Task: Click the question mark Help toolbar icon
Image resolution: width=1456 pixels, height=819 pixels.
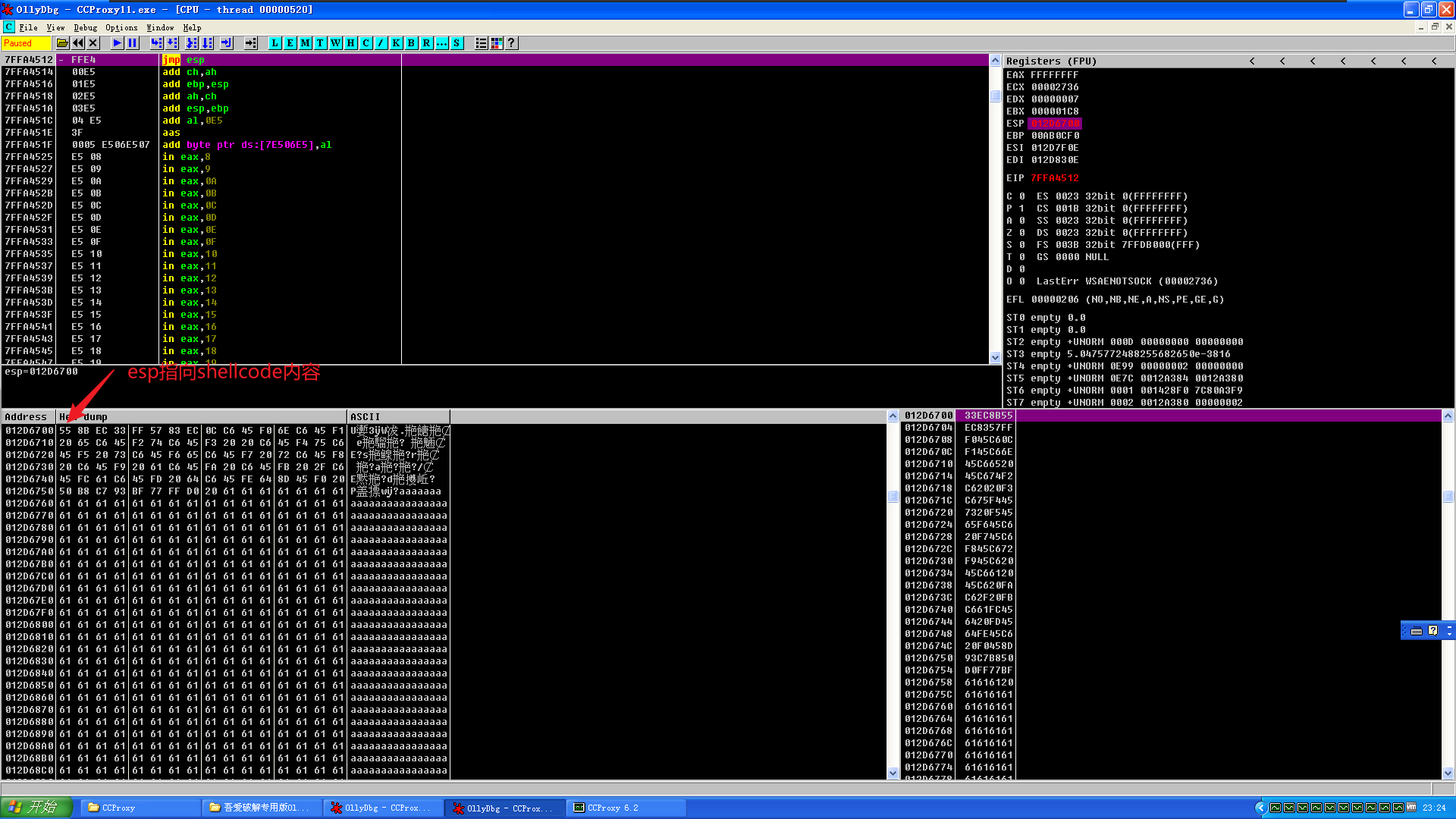Action: pos(512,43)
